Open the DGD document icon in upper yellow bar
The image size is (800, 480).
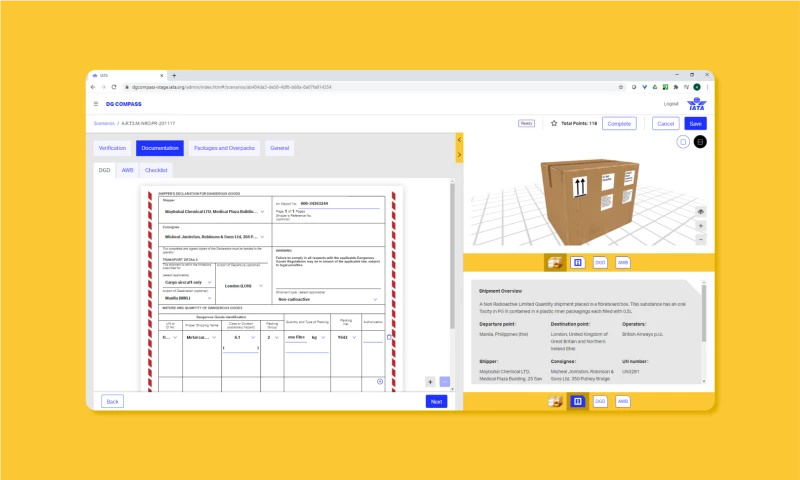tap(600, 263)
